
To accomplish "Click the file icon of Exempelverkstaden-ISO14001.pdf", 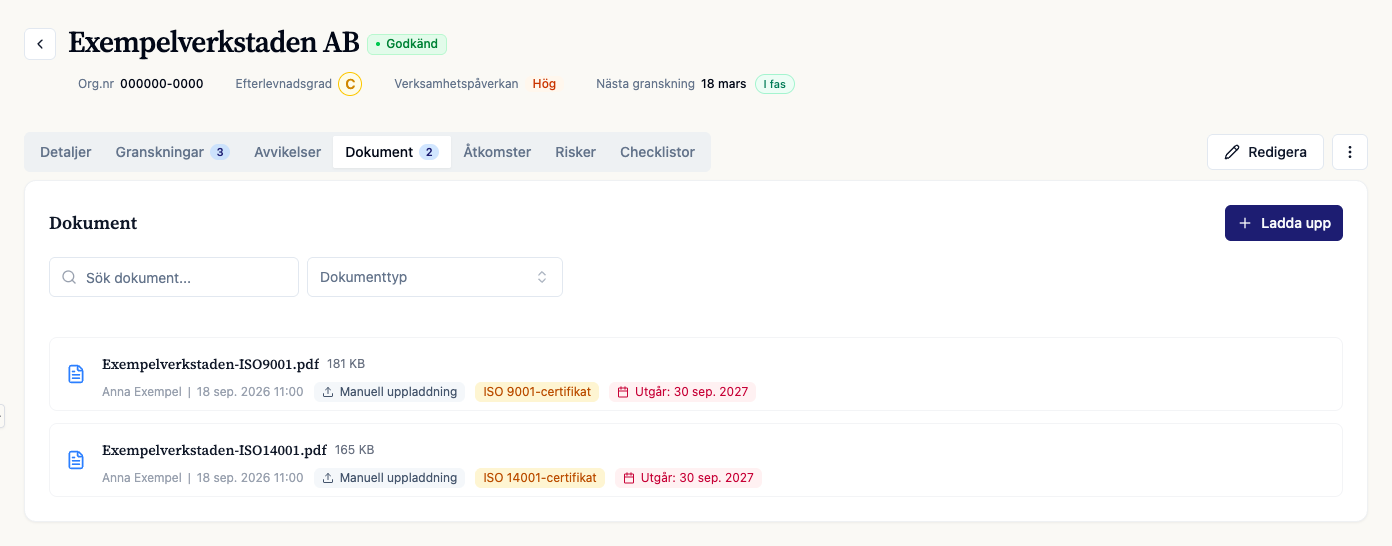I will pos(76,460).
